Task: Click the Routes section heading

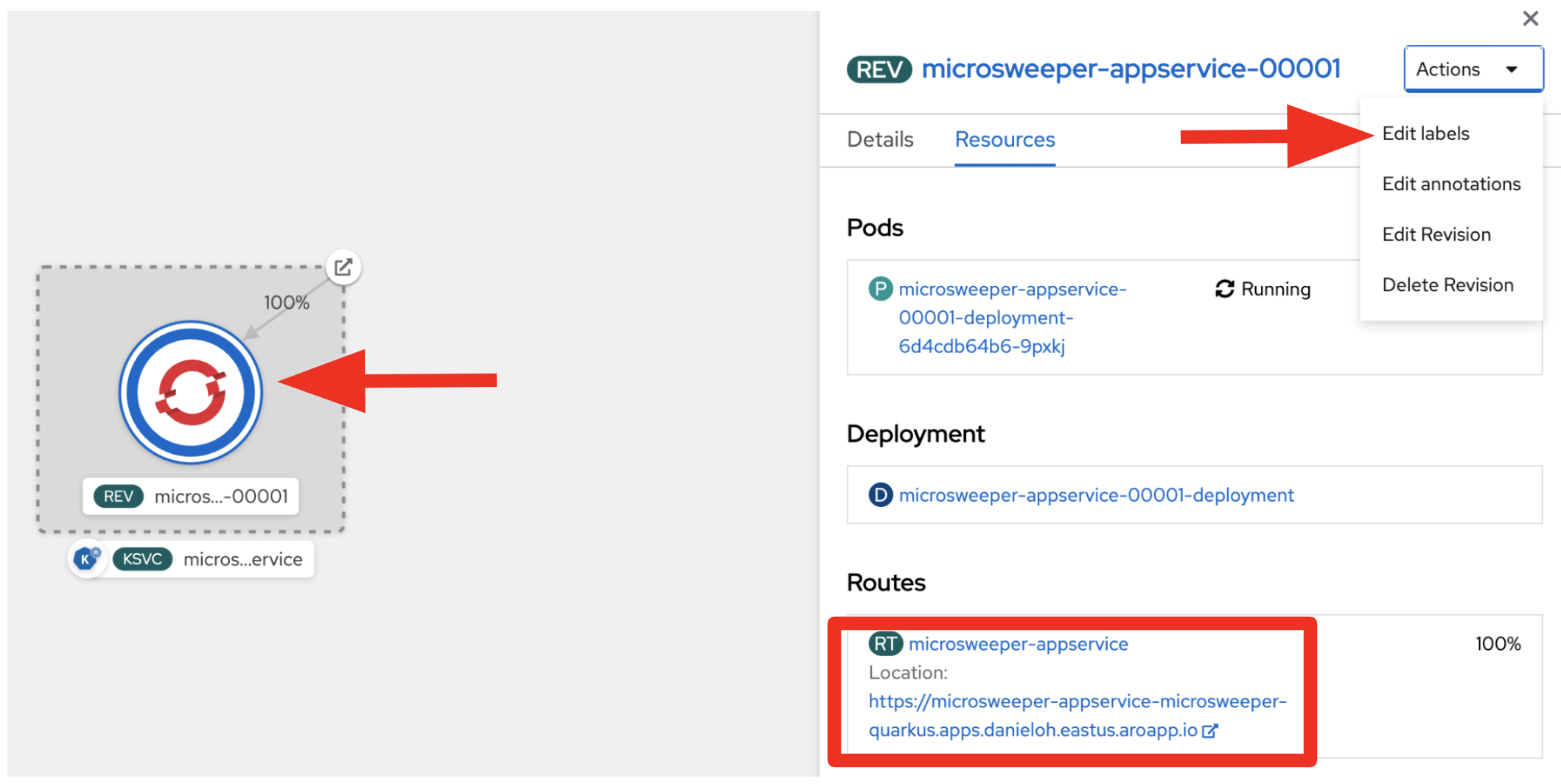Action: click(886, 583)
